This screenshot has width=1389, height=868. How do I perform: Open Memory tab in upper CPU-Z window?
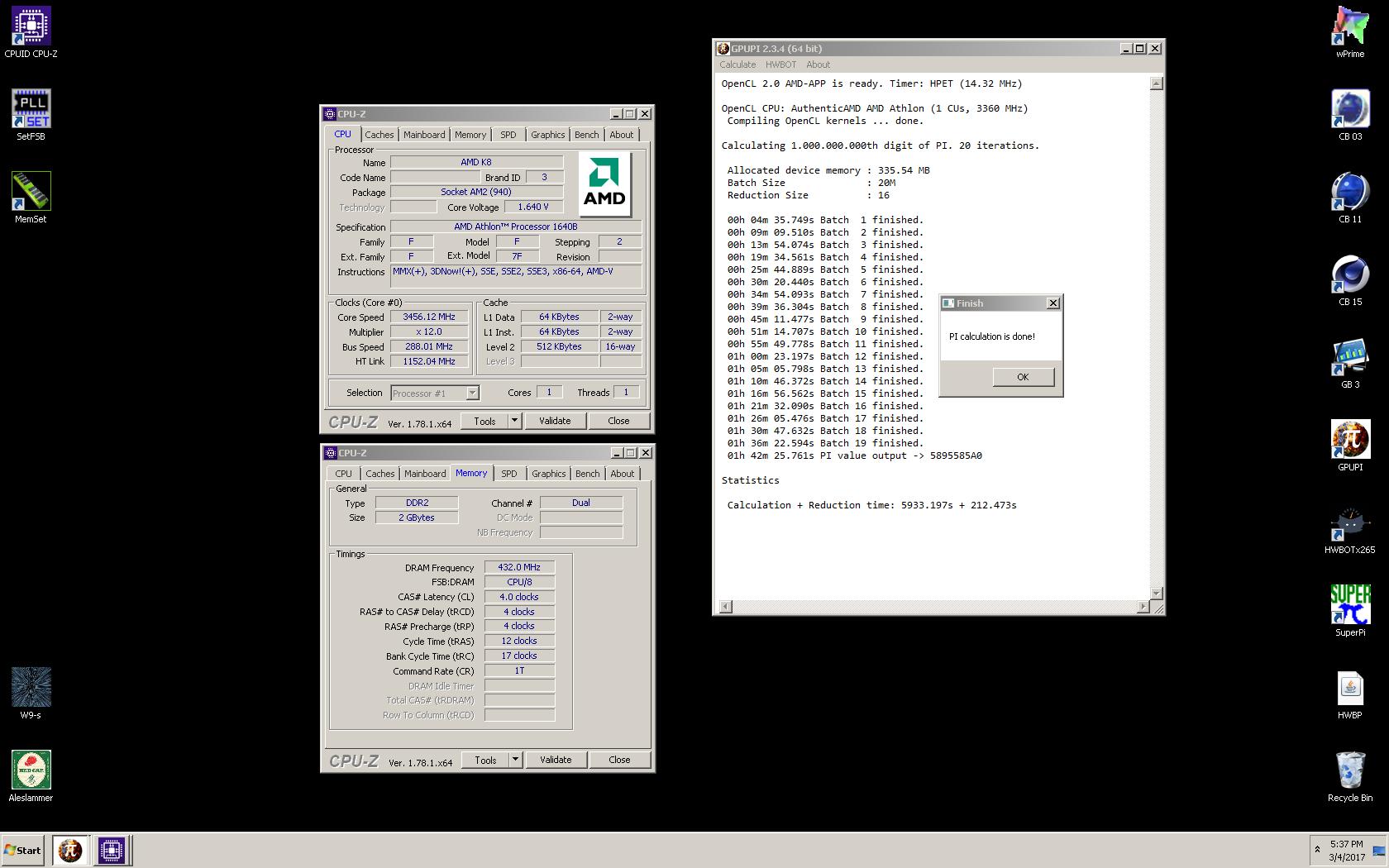coord(470,135)
